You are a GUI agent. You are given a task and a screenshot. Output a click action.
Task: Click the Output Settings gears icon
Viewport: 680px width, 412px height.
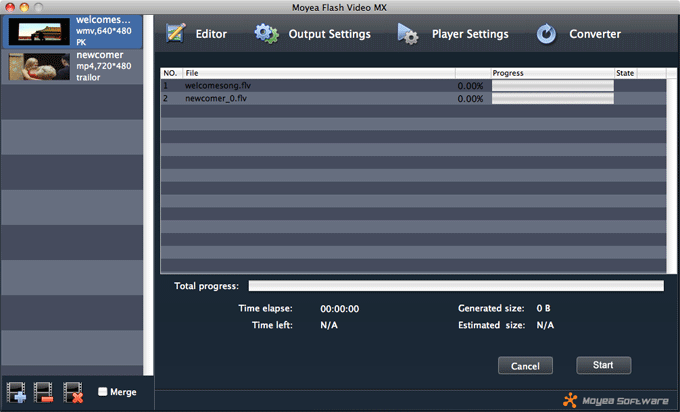pyautogui.click(x=266, y=34)
